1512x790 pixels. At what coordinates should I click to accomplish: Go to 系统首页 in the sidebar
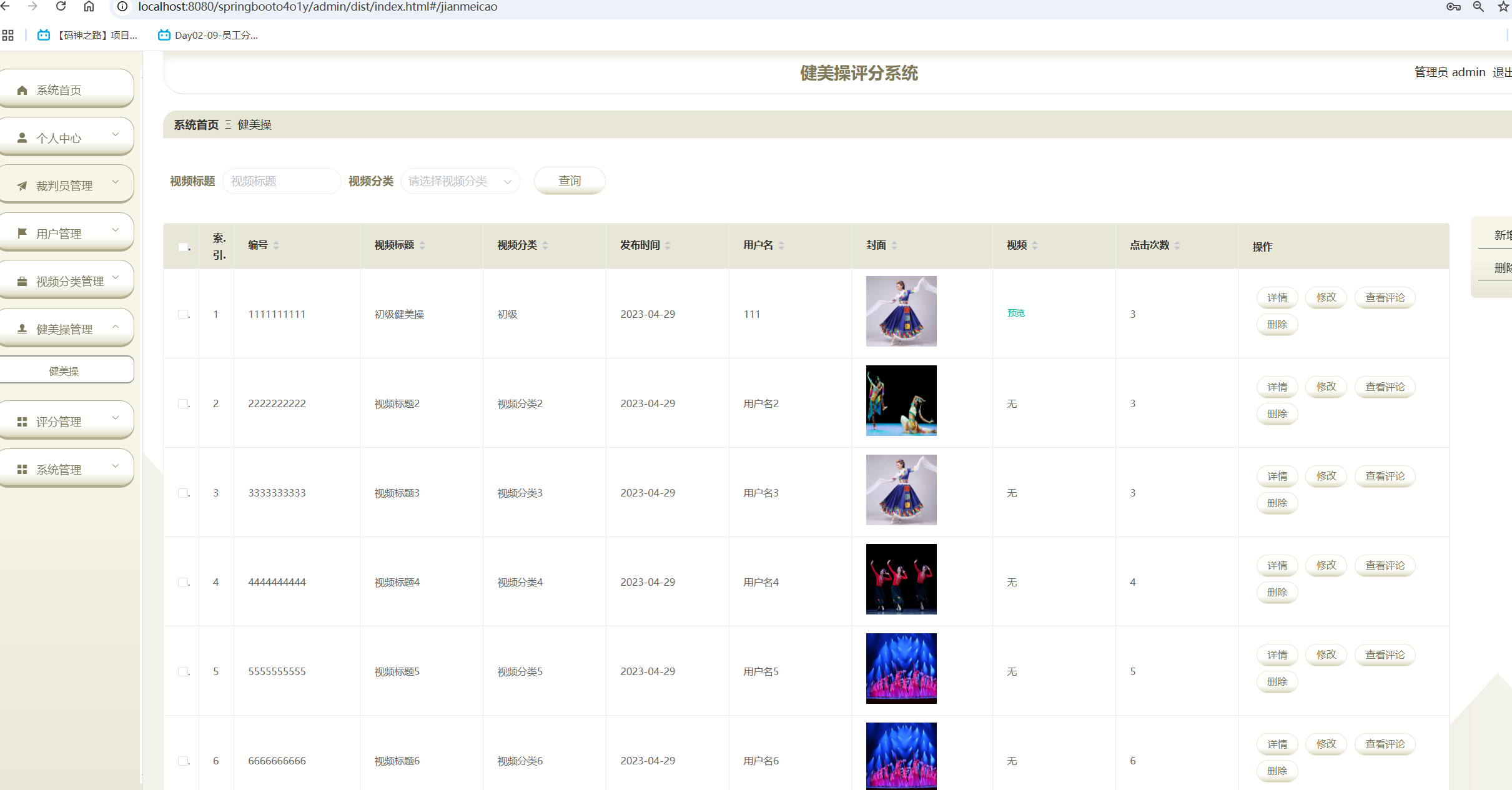(66, 89)
